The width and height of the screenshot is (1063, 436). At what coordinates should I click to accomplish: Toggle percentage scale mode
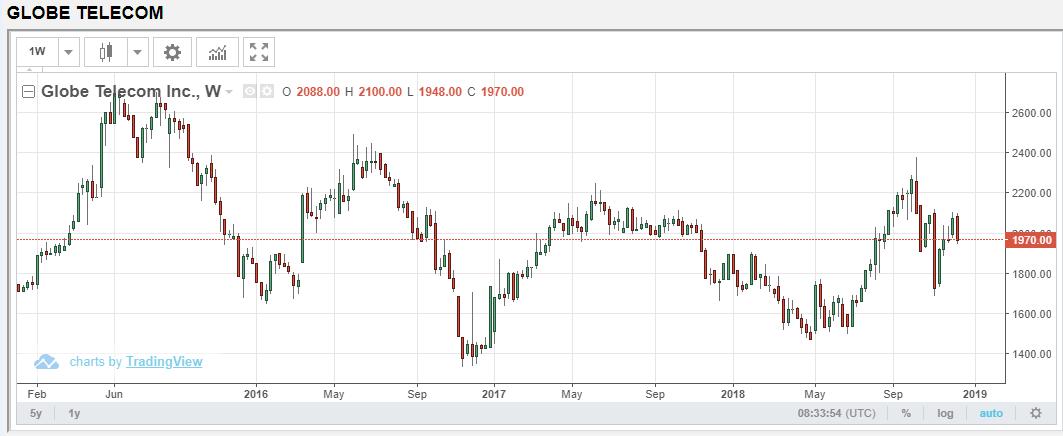(906, 413)
